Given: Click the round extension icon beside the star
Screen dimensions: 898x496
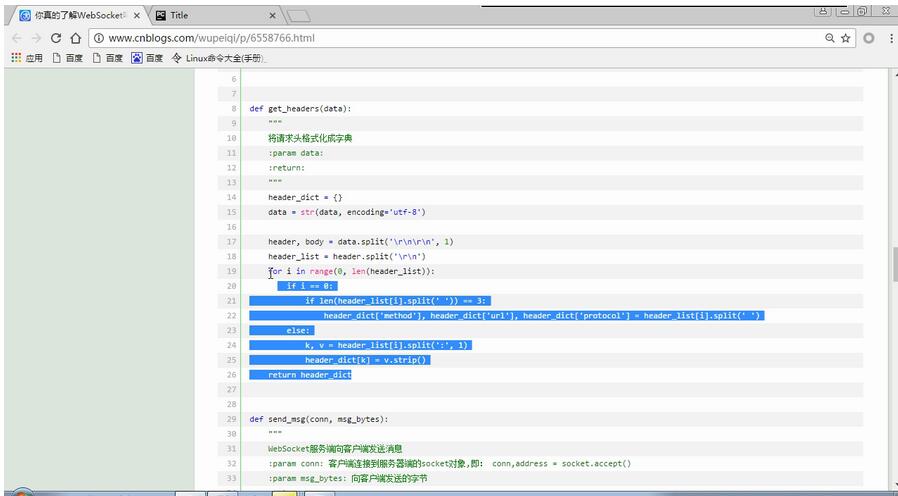Looking at the screenshot, I should 869,38.
